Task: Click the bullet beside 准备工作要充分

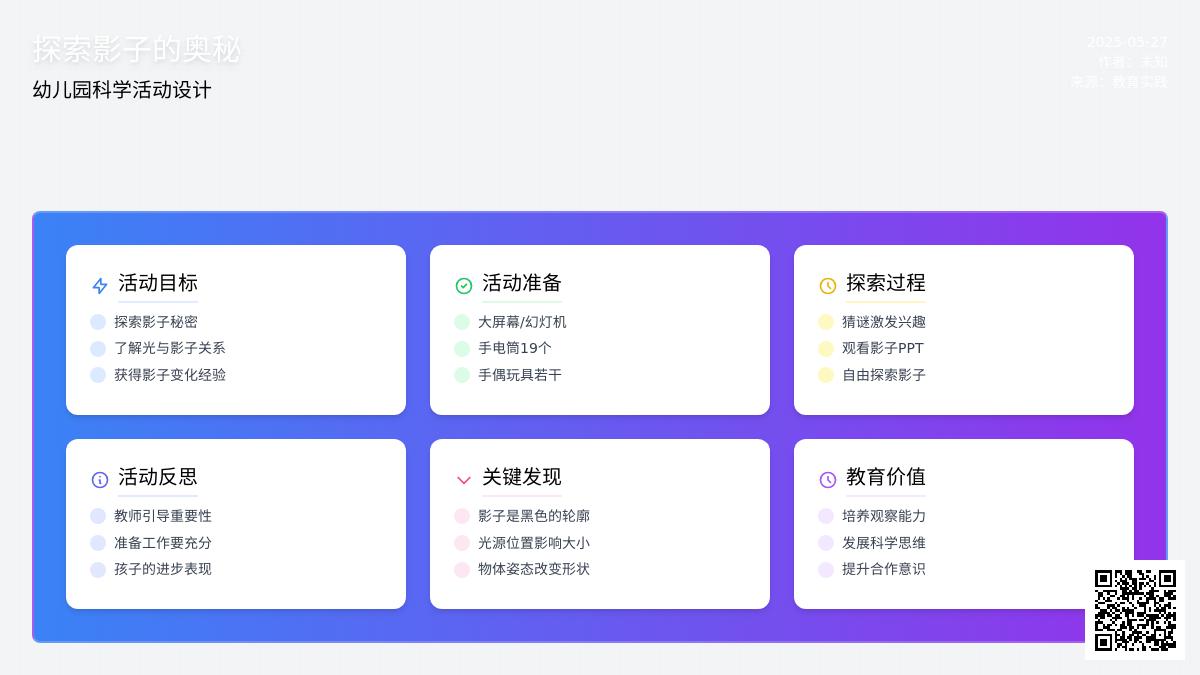Action: pyautogui.click(x=98, y=543)
